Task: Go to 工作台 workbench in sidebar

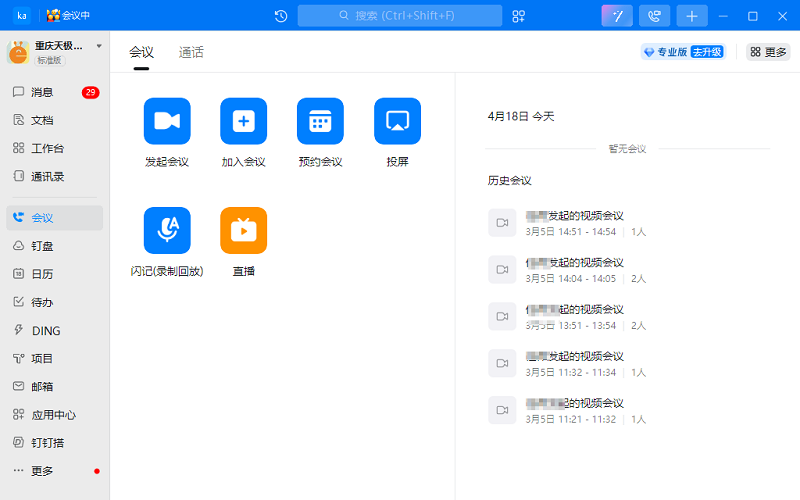Action: point(55,148)
